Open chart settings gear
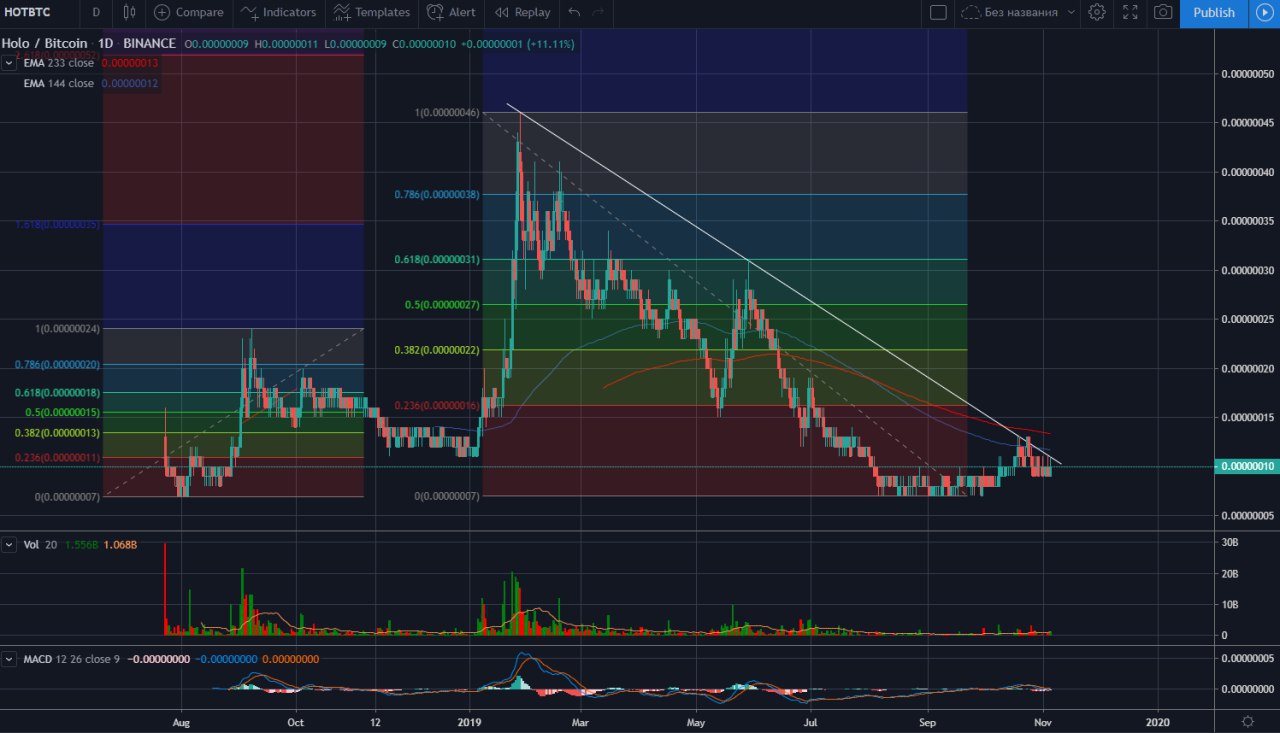 pos(1097,13)
